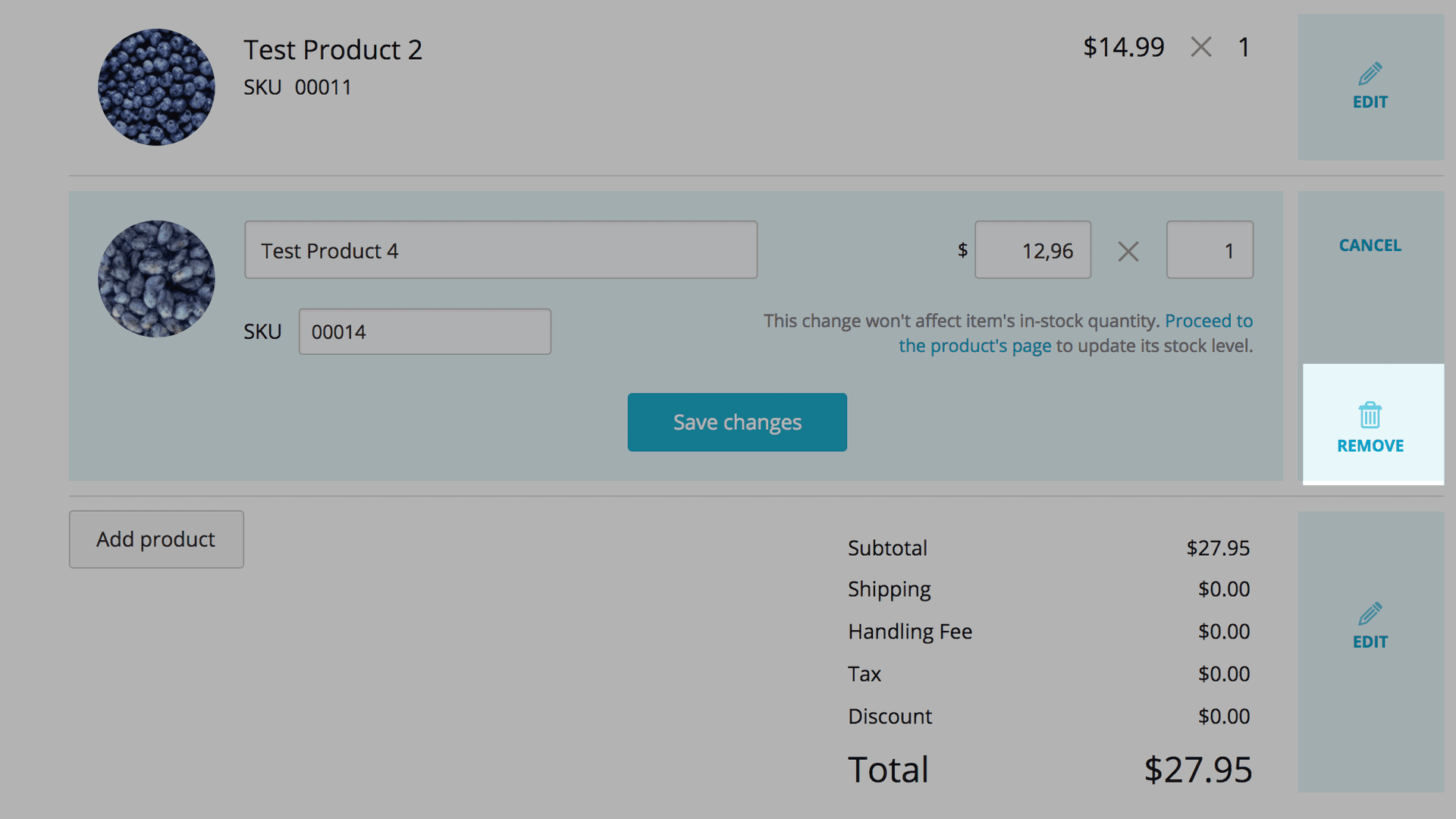
Task: Click the quantity field showing 1
Action: (x=1209, y=251)
